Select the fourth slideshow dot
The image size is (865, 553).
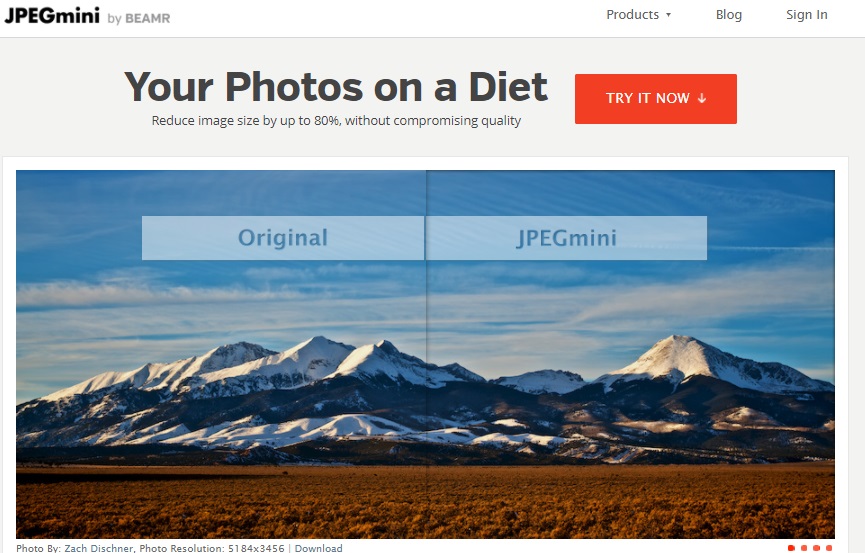tap(829, 548)
